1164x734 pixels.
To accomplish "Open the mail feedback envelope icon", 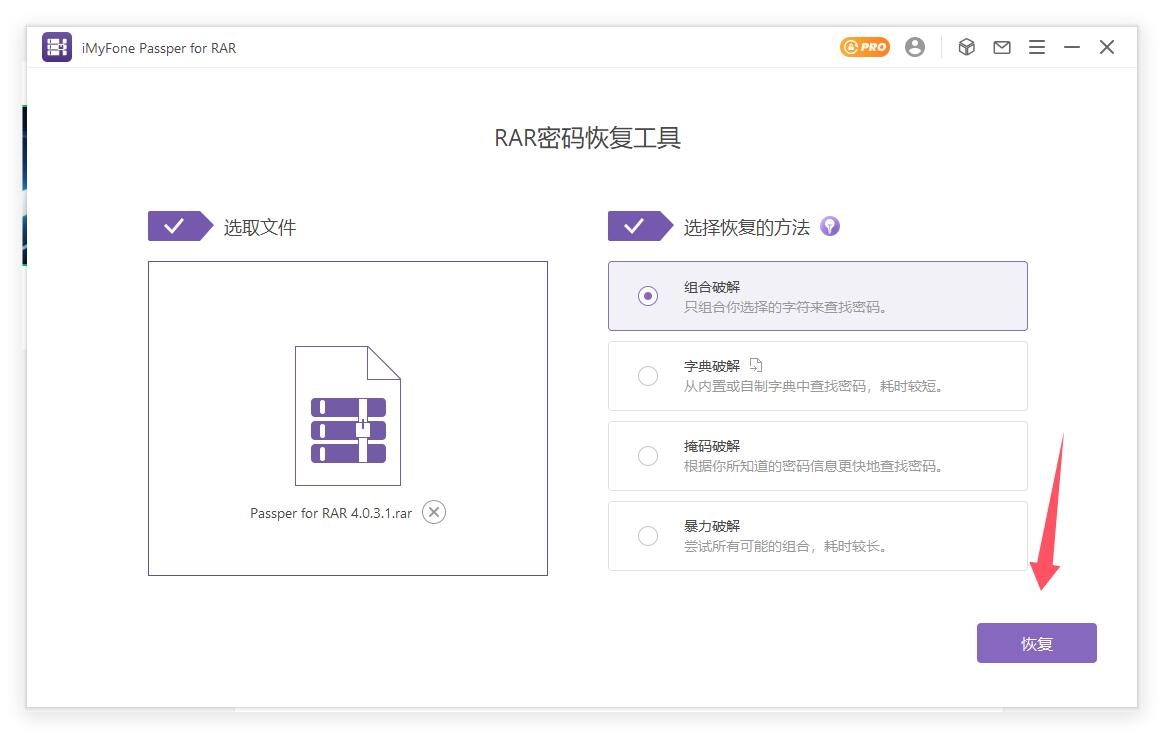I will tap(1001, 47).
